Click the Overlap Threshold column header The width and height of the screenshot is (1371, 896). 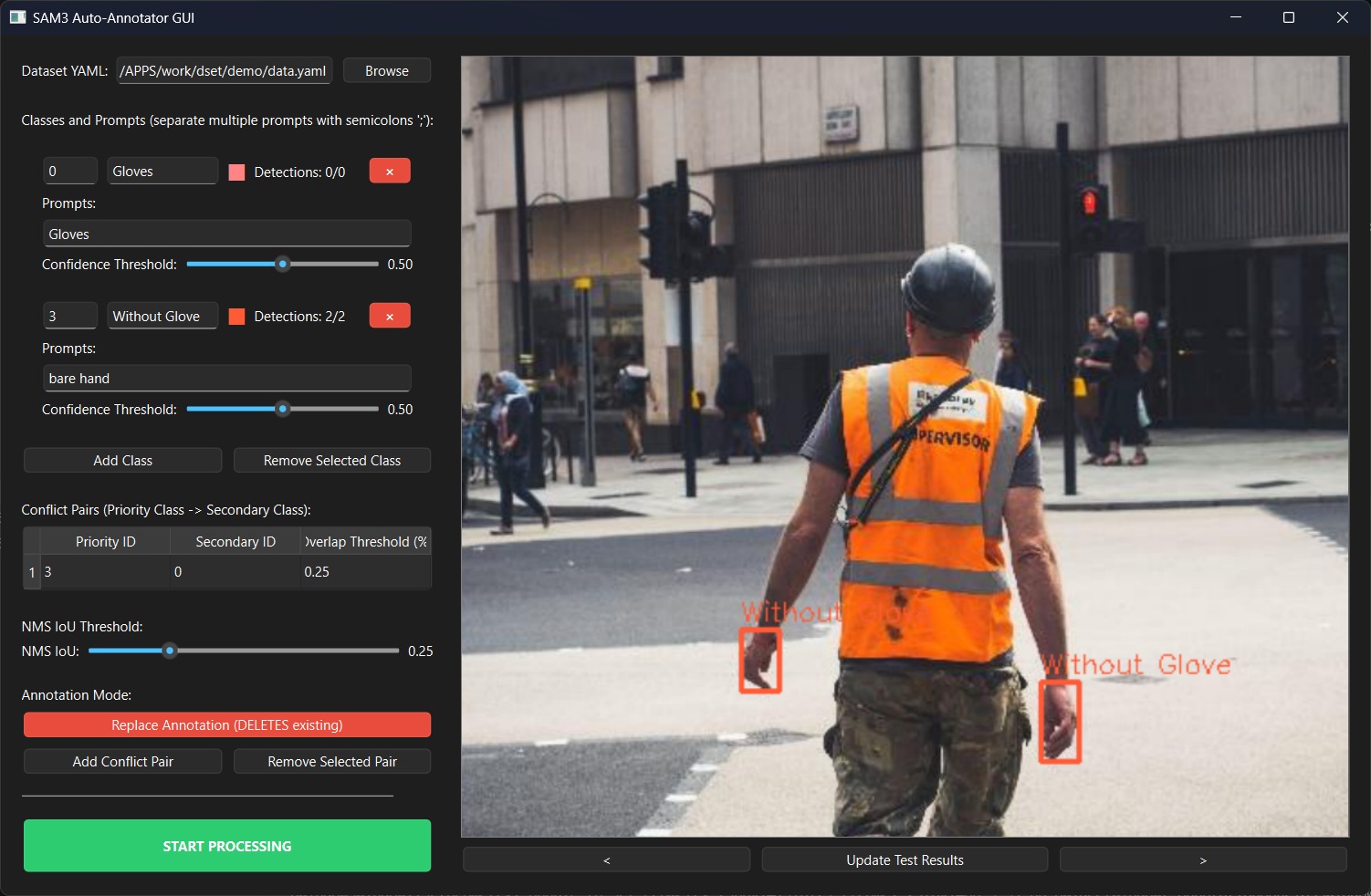click(x=366, y=542)
